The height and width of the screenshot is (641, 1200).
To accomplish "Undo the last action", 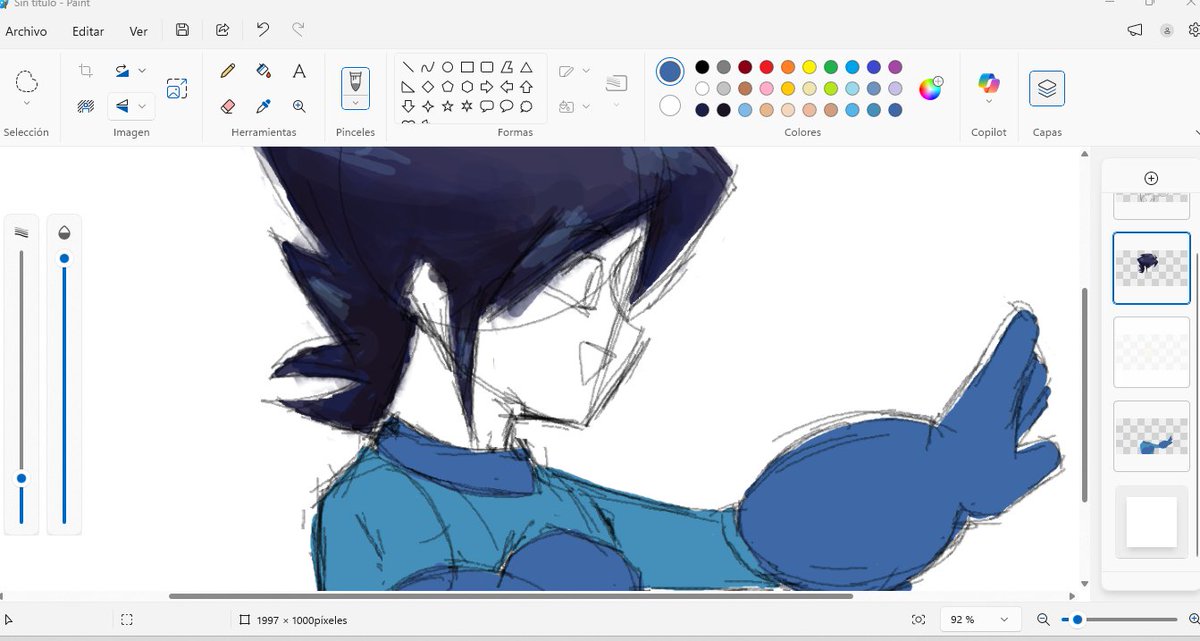I will (262, 30).
